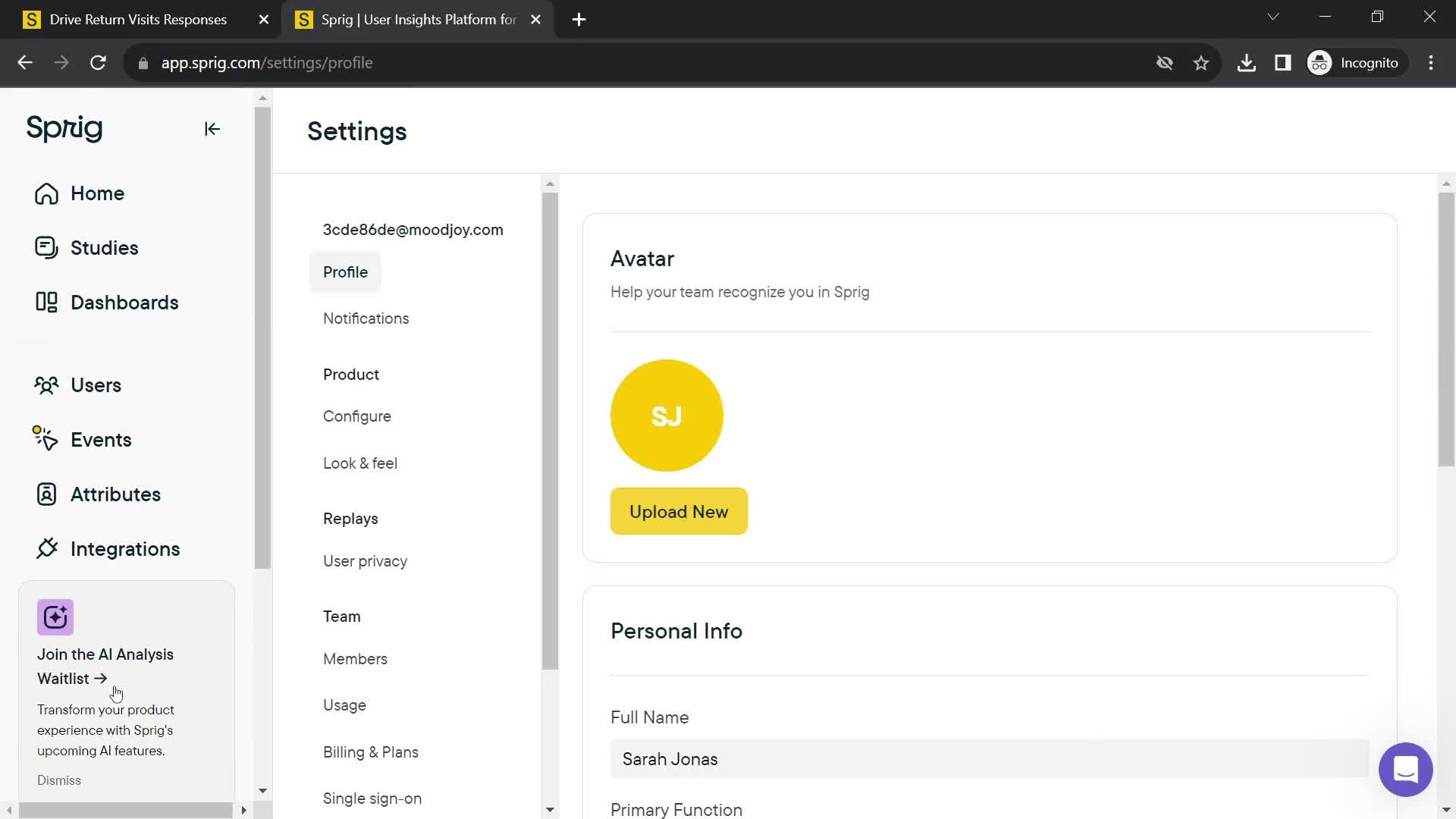Image resolution: width=1456 pixels, height=819 pixels.
Task: Open Usage settings
Action: coord(344,705)
